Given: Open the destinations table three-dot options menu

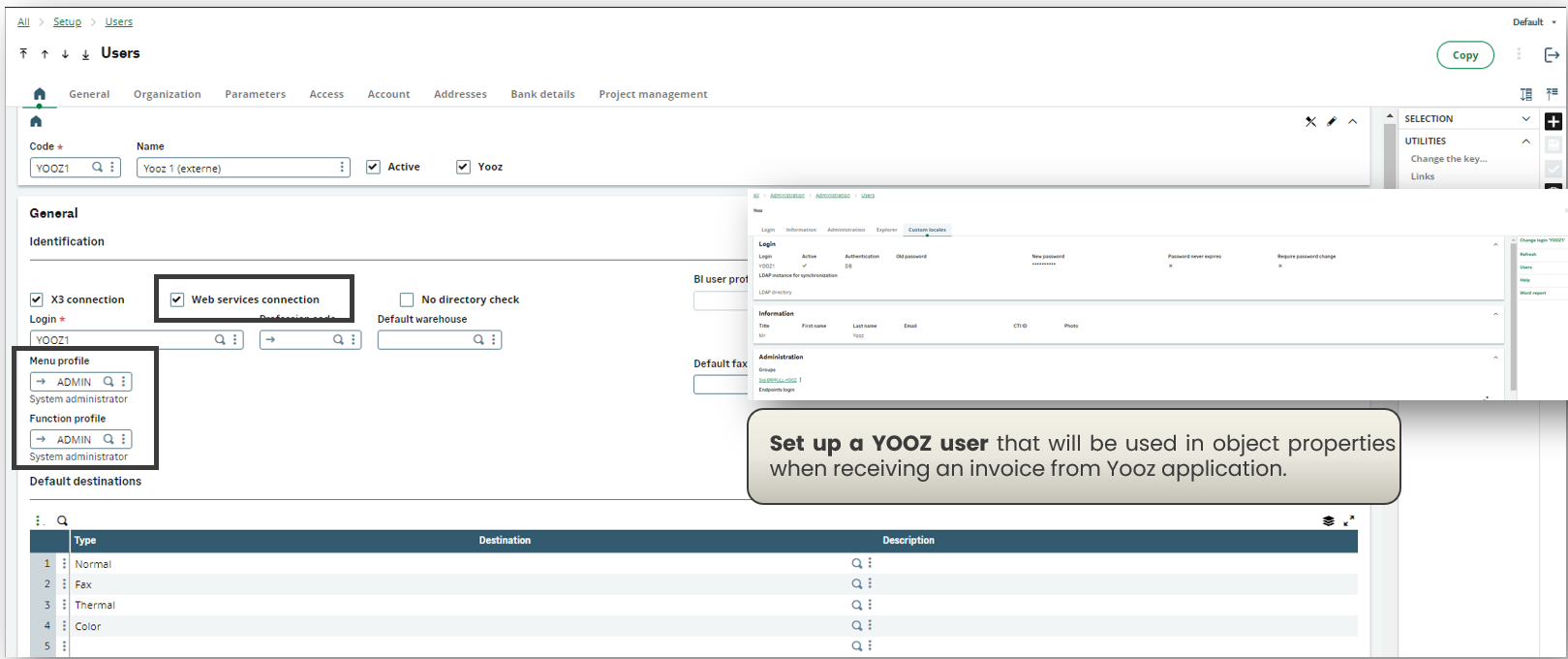Looking at the screenshot, I should (x=38, y=520).
